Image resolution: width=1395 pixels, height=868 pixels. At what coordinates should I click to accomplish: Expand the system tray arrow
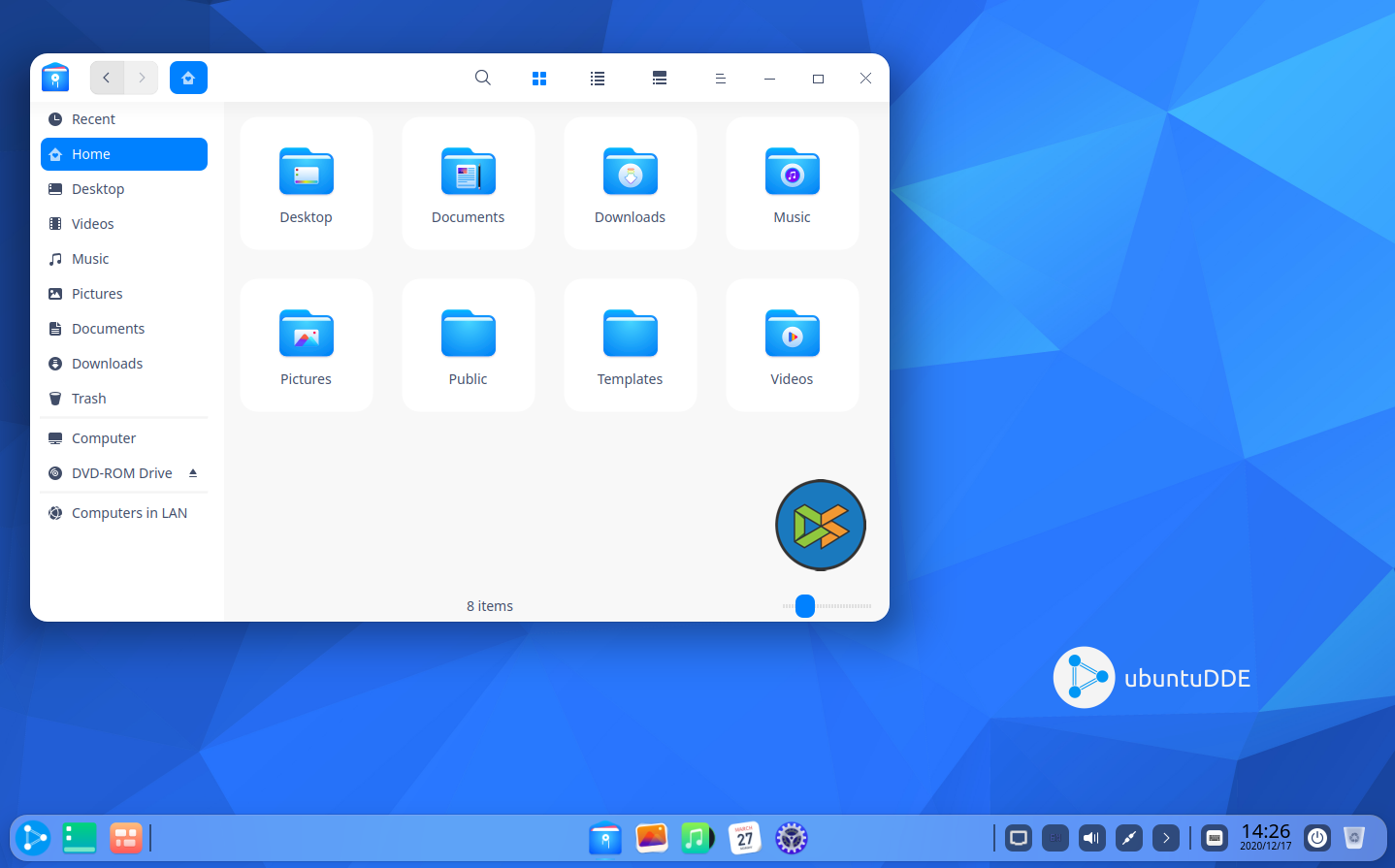tap(1166, 838)
